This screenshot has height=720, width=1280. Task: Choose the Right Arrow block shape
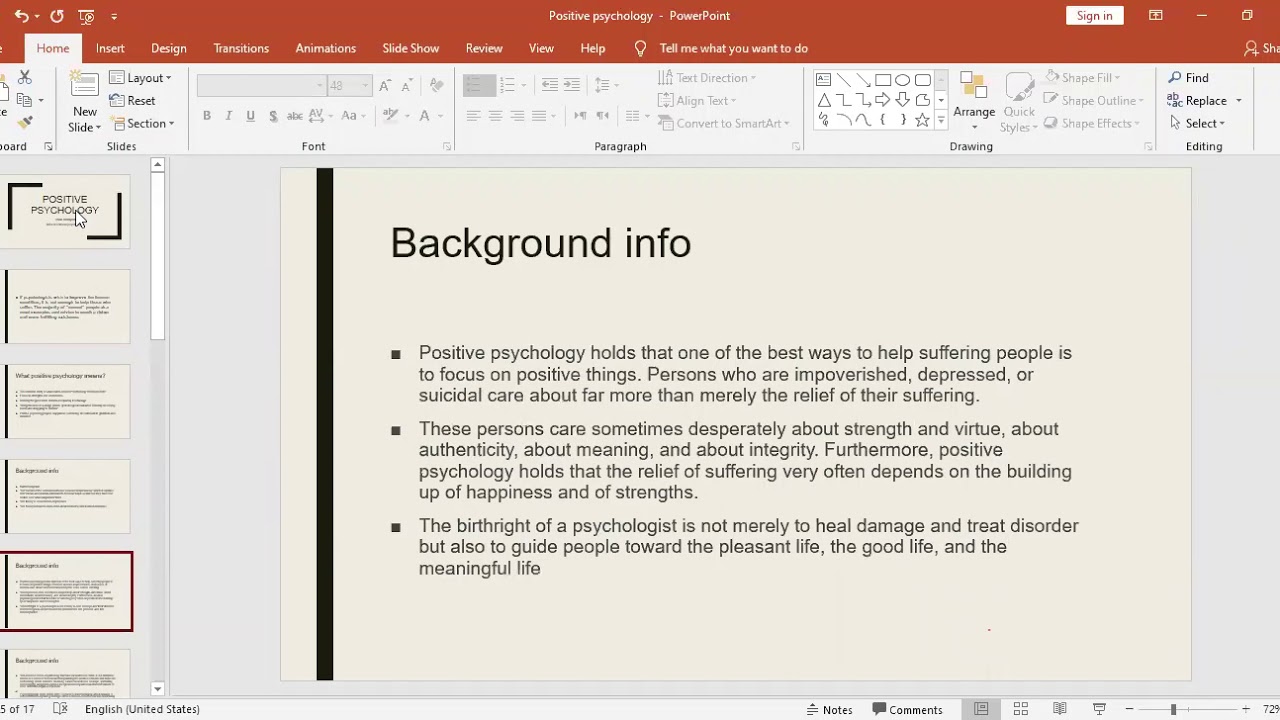tap(883, 100)
